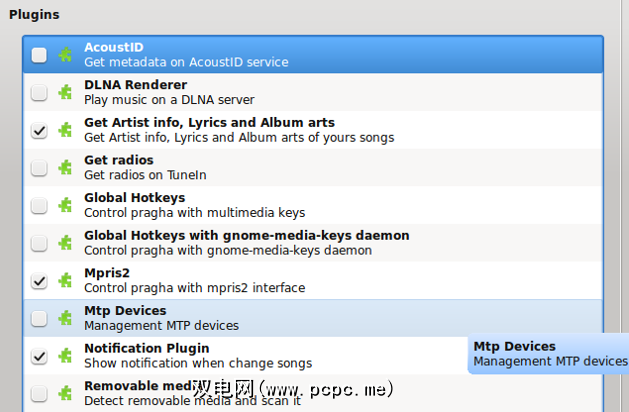The height and width of the screenshot is (412, 629).
Task: Click the Get radios plugin icon
Action: [x=66, y=168]
